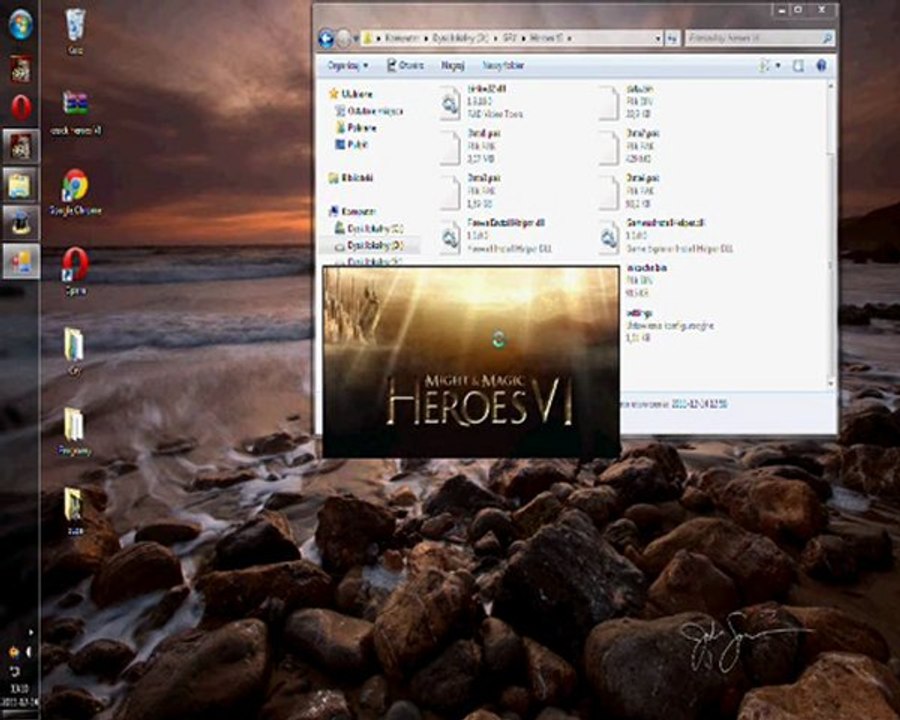This screenshot has height=720, width=900.
Task: Create a new folder with Nowy folder
Action: (x=503, y=65)
